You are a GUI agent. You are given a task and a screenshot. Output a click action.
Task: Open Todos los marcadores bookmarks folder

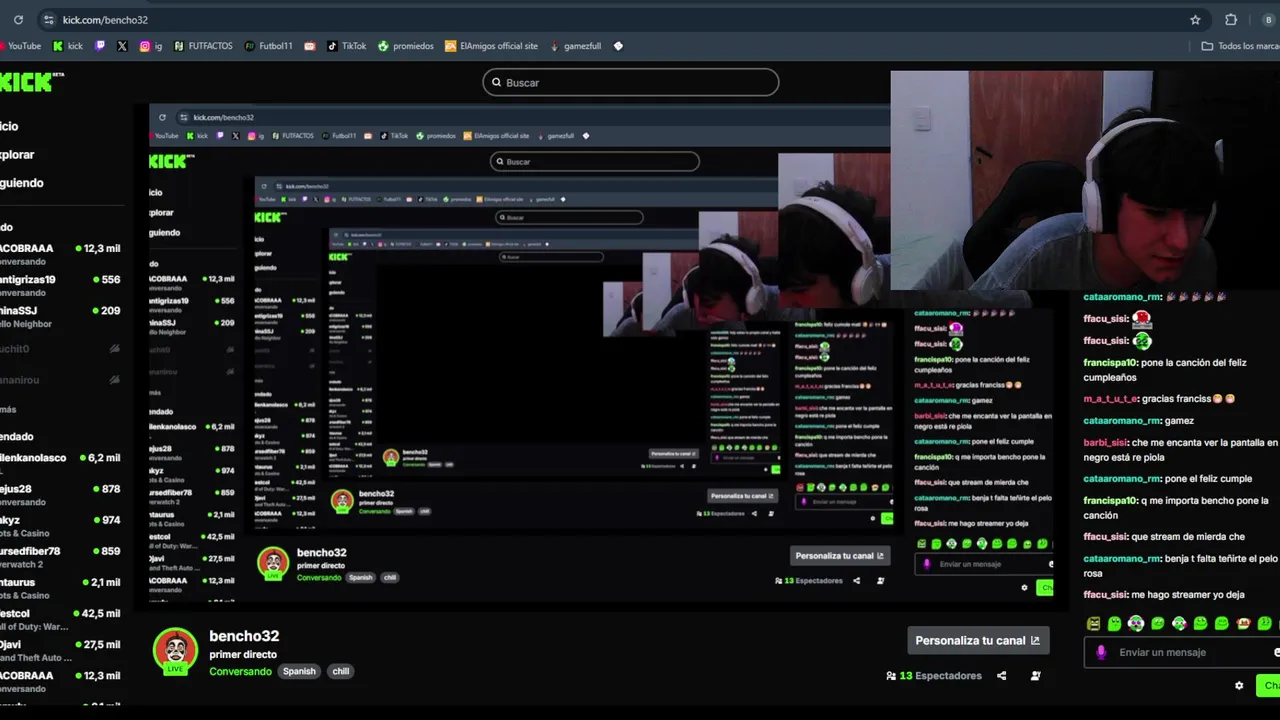tap(1240, 46)
